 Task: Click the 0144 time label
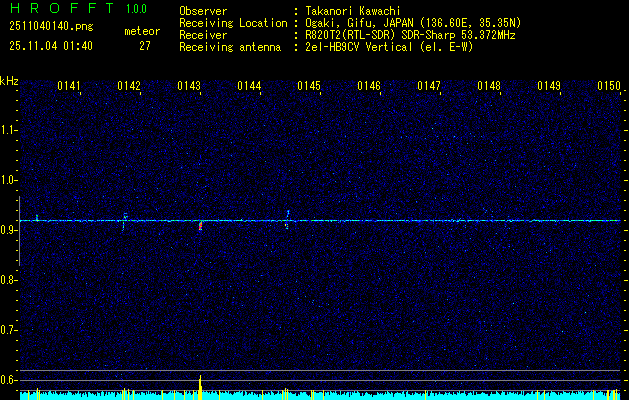[x=249, y=86]
